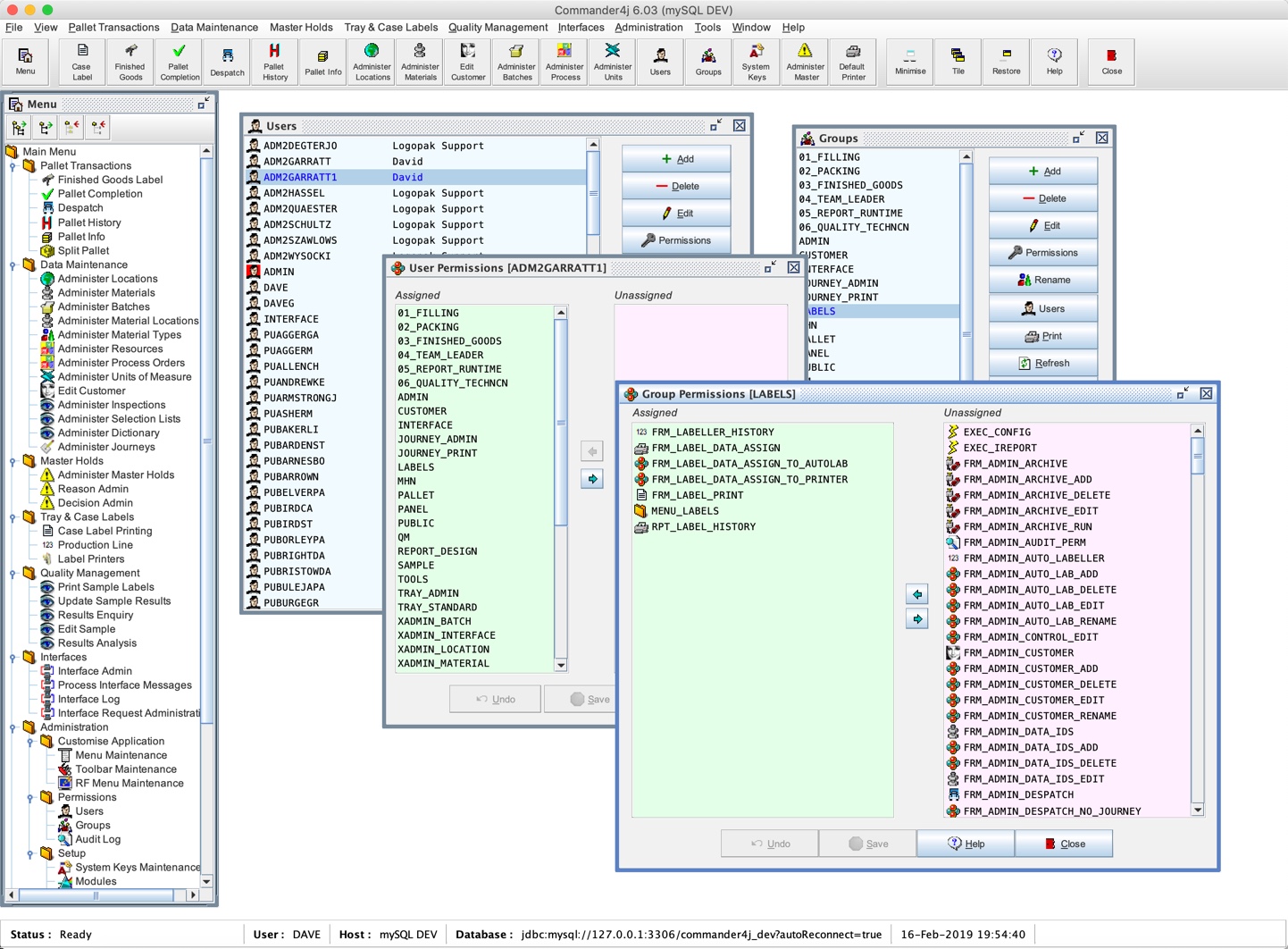Viewport: 1288px width, 949px height.
Task: Click Close button in Group Permissions dialog
Action: [1063, 844]
